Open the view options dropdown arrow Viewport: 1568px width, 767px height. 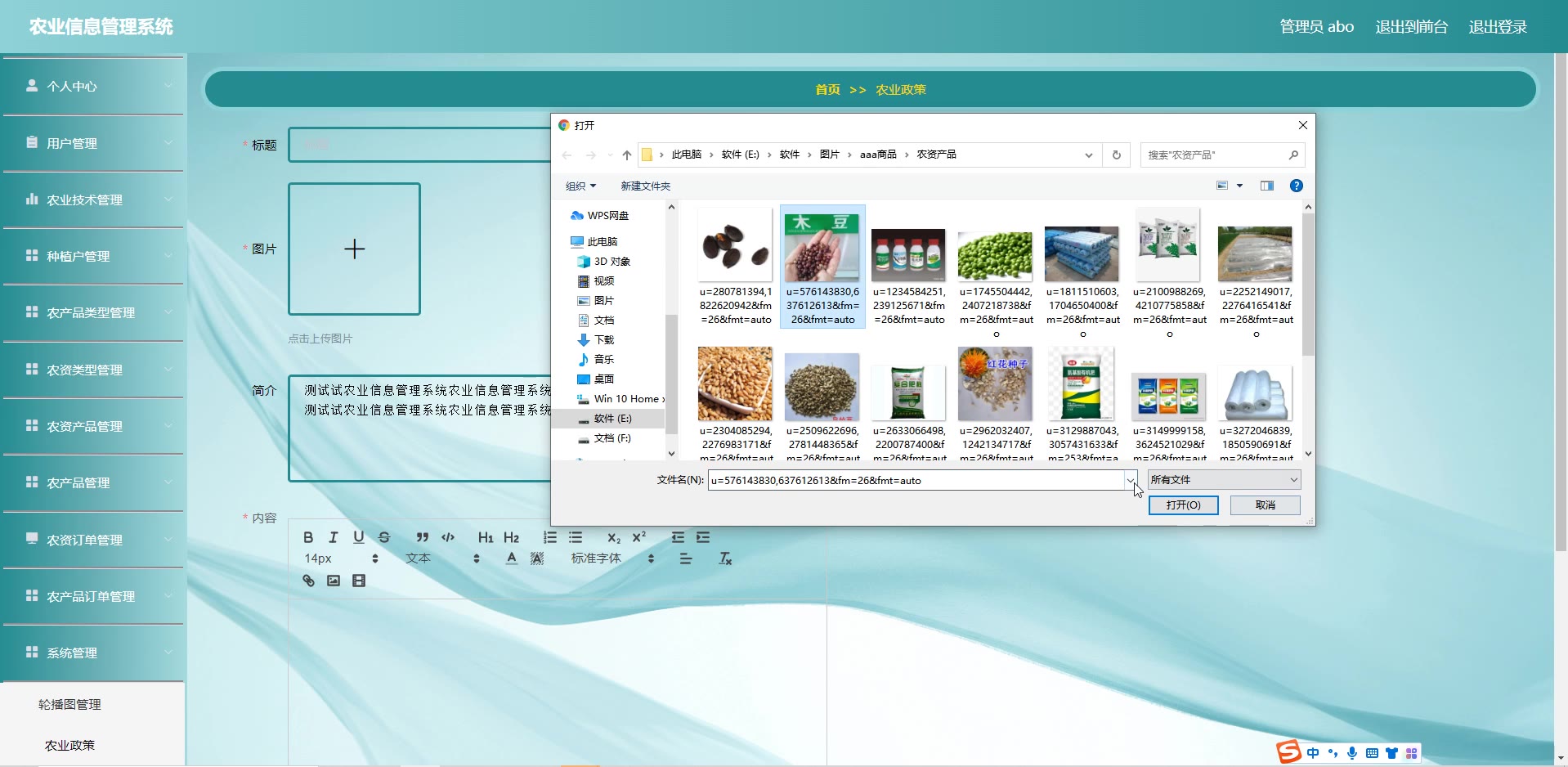coord(1239,186)
